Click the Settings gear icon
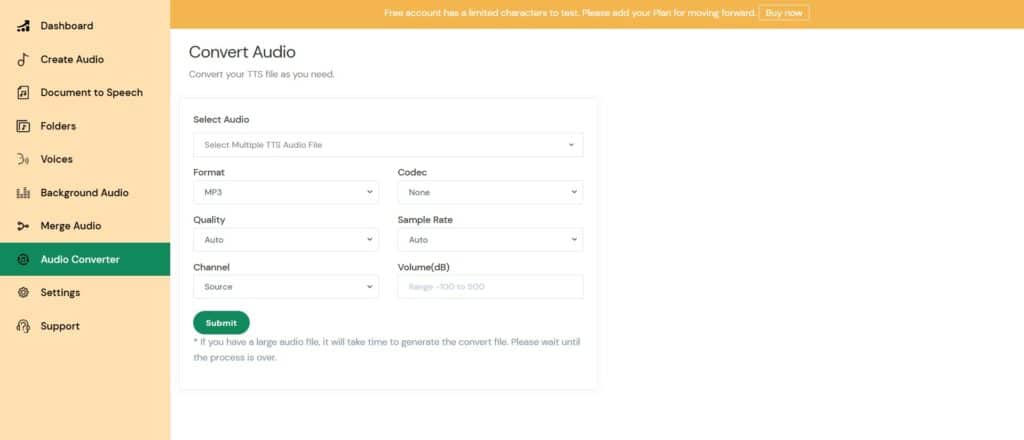 pos(23,292)
